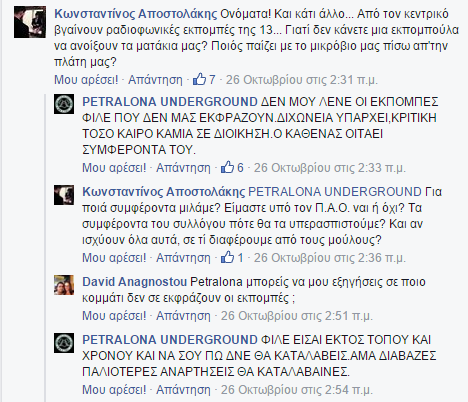Open tagged PETRALONA UNDERGROUND mention in 2:36 reply
The height and width of the screenshot is (402, 468).
[x=335, y=192]
